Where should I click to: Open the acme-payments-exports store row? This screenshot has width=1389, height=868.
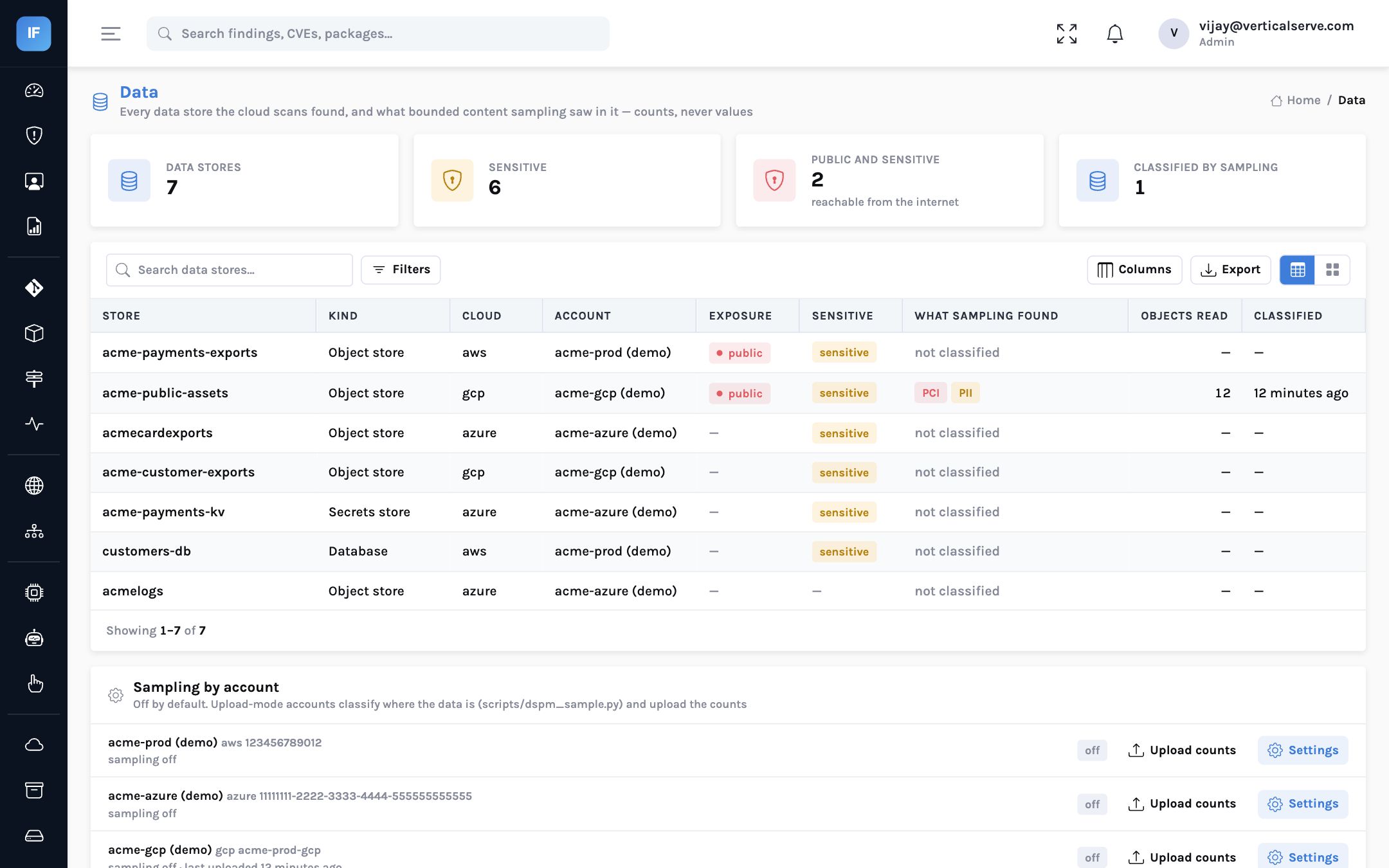[x=728, y=352]
